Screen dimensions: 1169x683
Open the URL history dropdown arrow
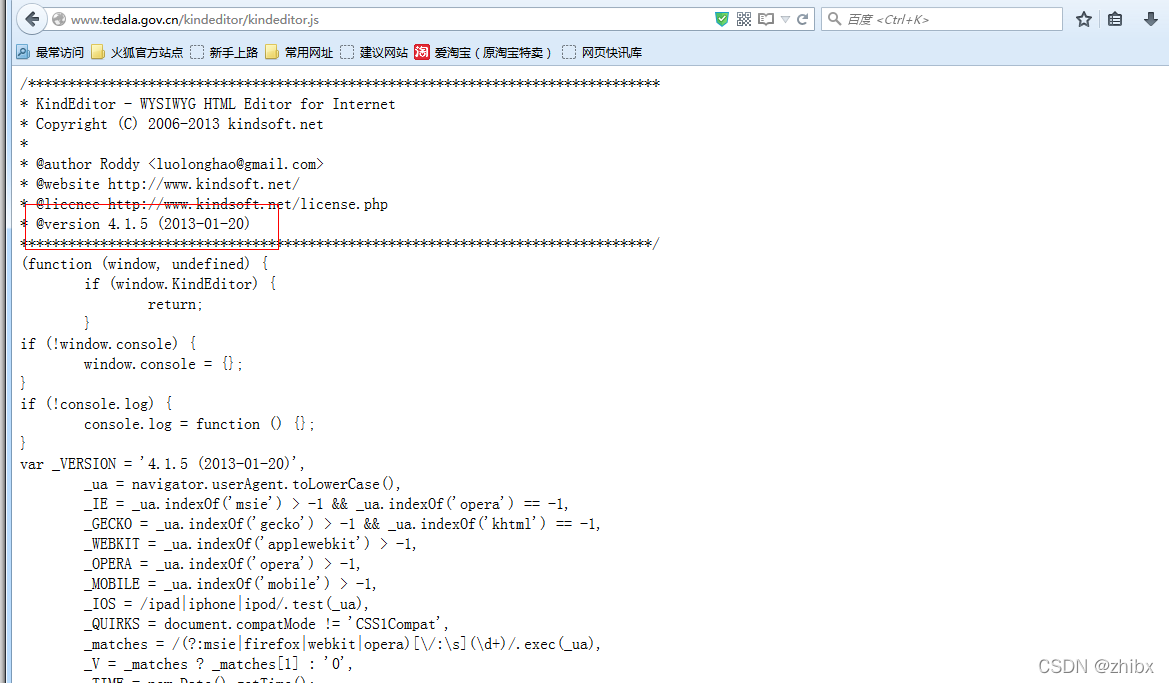pos(785,19)
